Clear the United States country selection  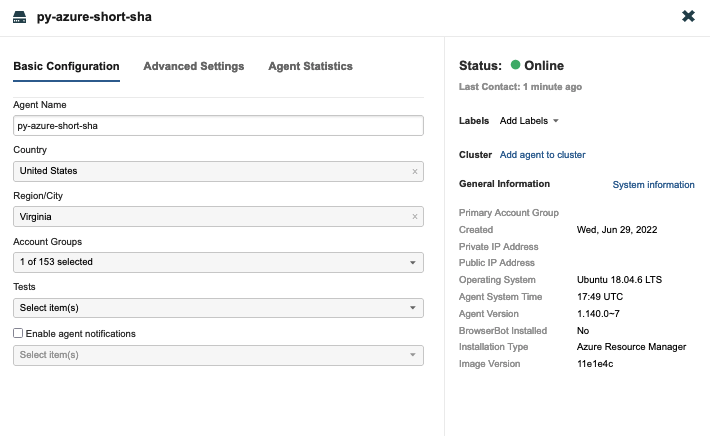(x=415, y=172)
